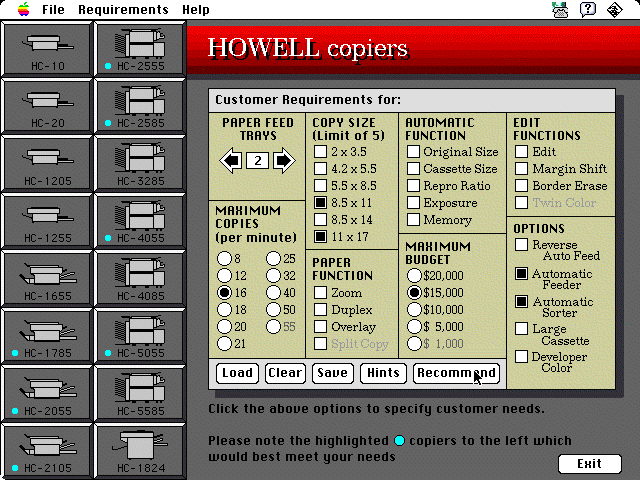Select the HC-4055 copier icon
This screenshot has height=480, width=640.
tap(140, 222)
